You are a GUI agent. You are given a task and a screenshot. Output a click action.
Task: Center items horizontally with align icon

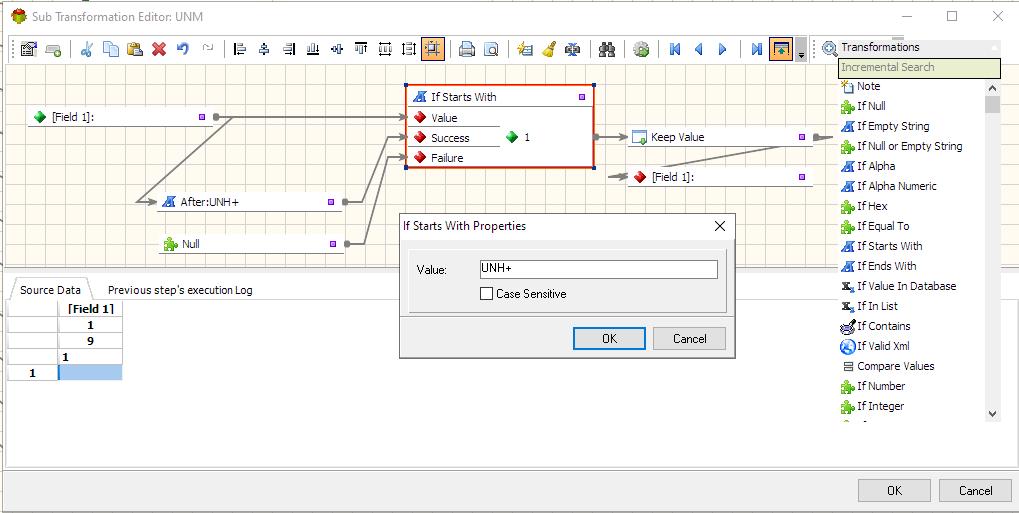(x=264, y=49)
